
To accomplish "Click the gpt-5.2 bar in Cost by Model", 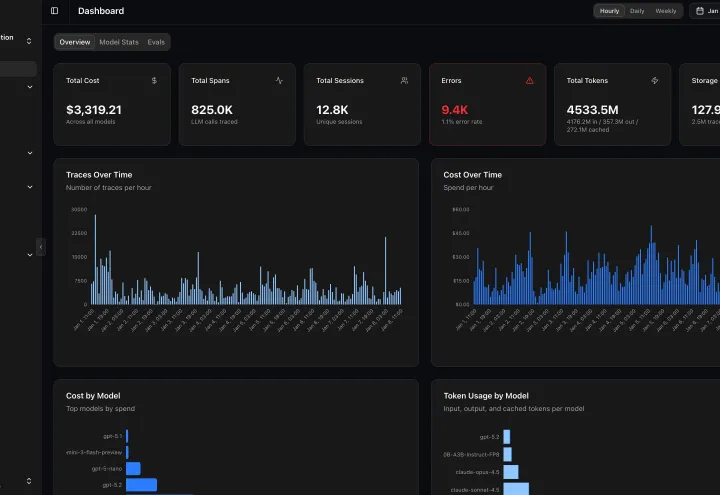I will click(141, 484).
